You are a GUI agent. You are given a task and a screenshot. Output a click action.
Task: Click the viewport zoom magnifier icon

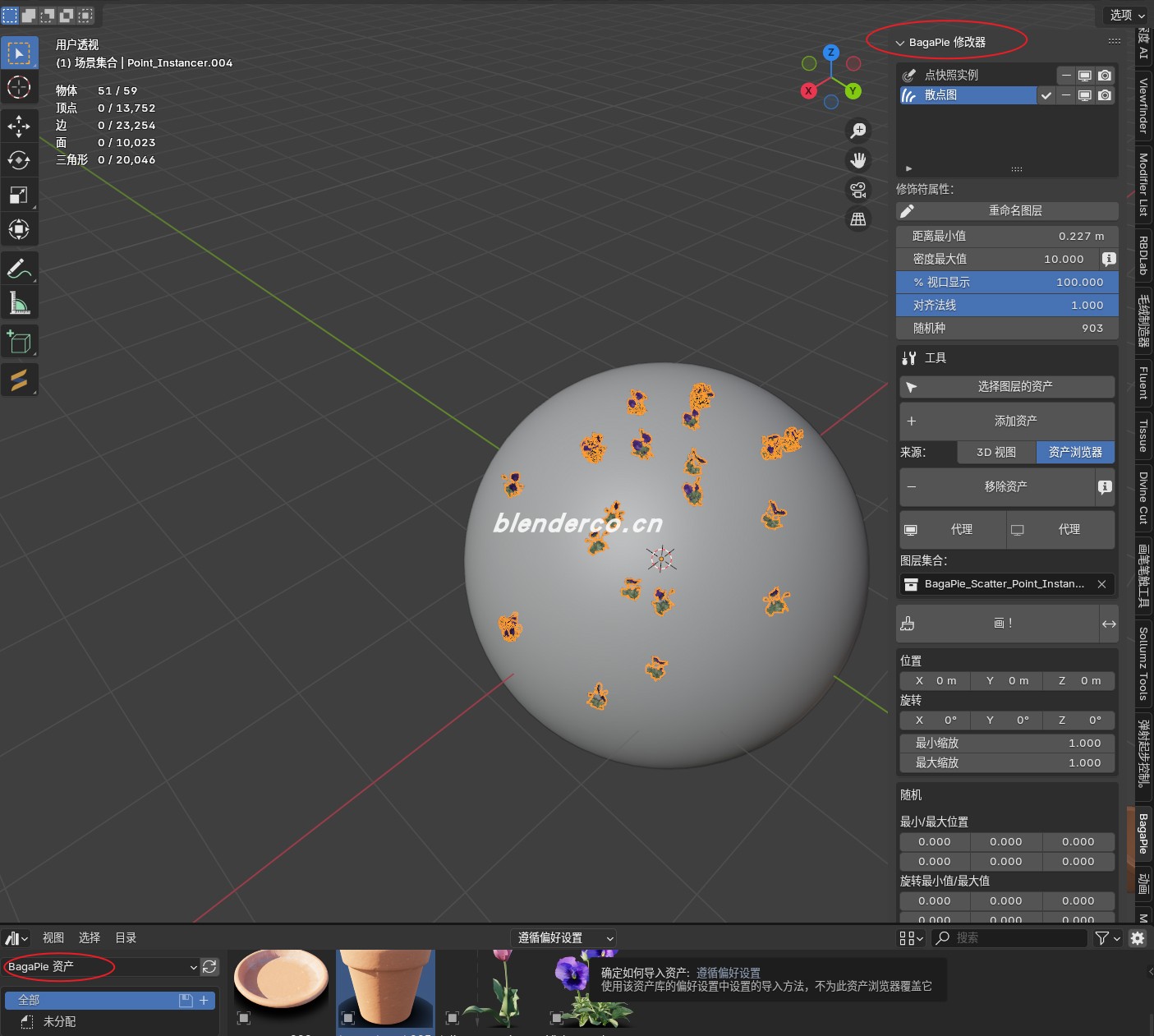coord(858,131)
